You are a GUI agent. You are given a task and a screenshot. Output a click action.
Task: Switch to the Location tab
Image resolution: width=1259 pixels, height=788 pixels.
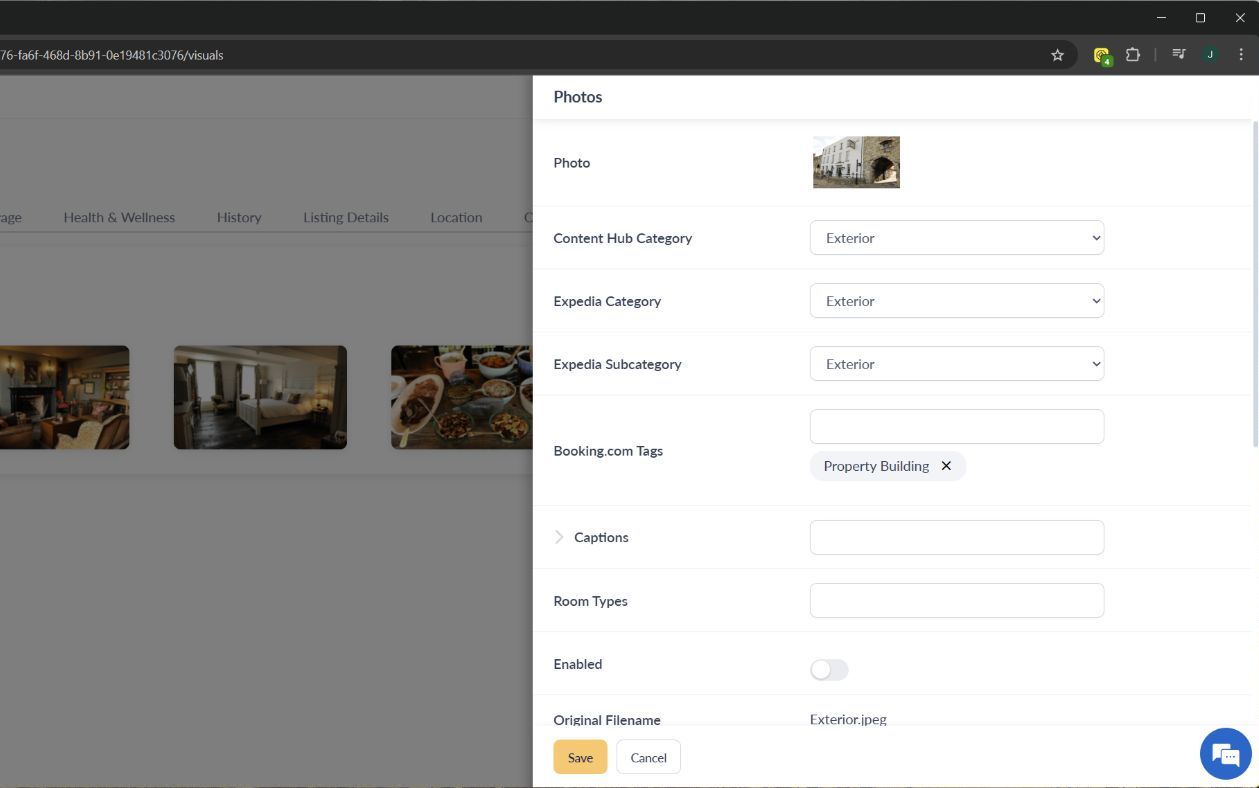click(456, 217)
